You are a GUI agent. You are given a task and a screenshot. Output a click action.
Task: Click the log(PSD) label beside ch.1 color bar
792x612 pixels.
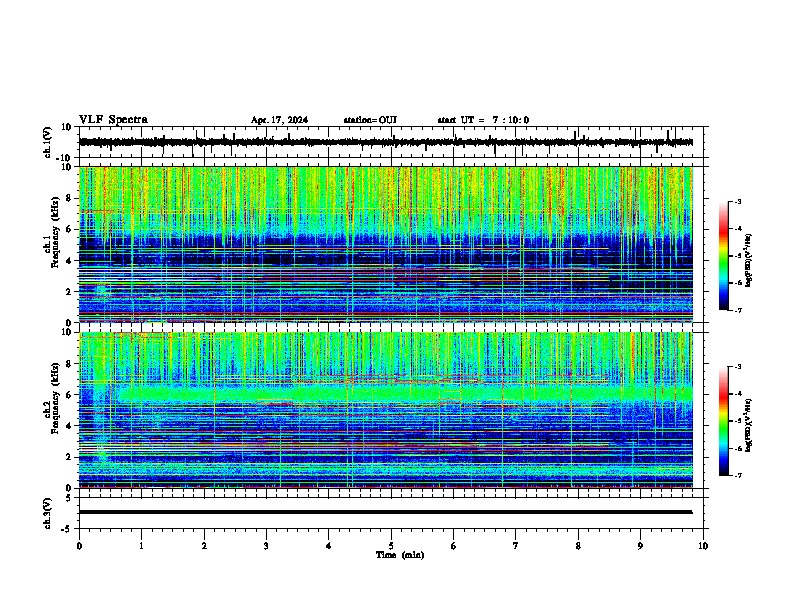click(x=749, y=260)
